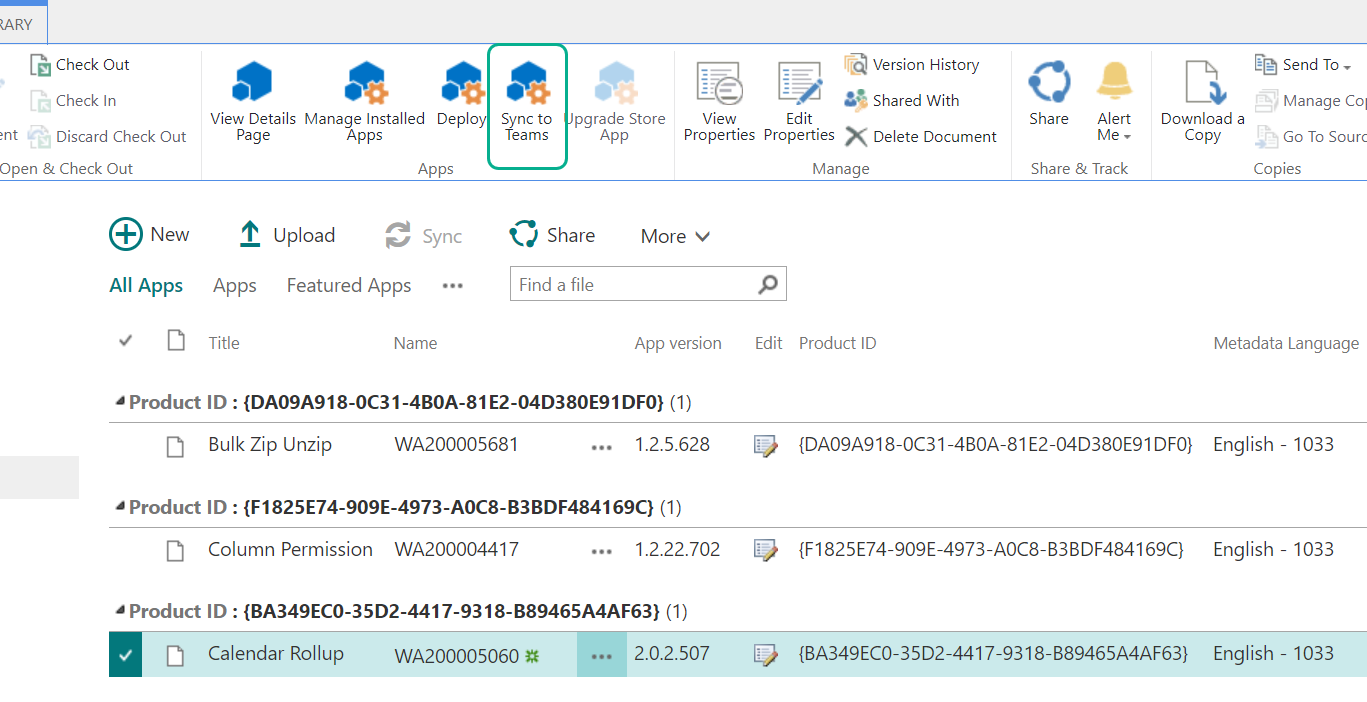Image resolution: width=1367 pixels, height=702 pixels.
Task: Click edit icon for Calendar Rollup
Action: (x=766, y=656)
